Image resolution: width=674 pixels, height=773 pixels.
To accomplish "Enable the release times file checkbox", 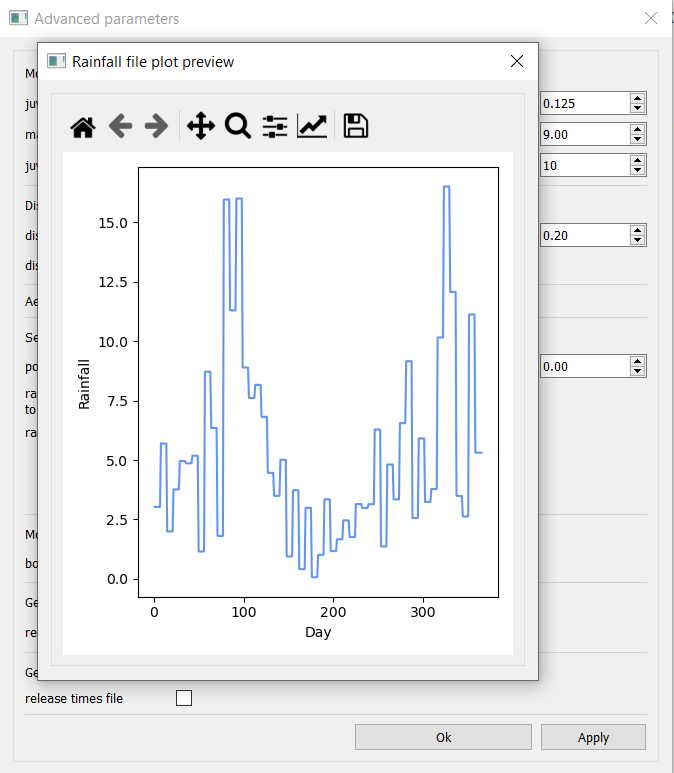I will [184, 698].
